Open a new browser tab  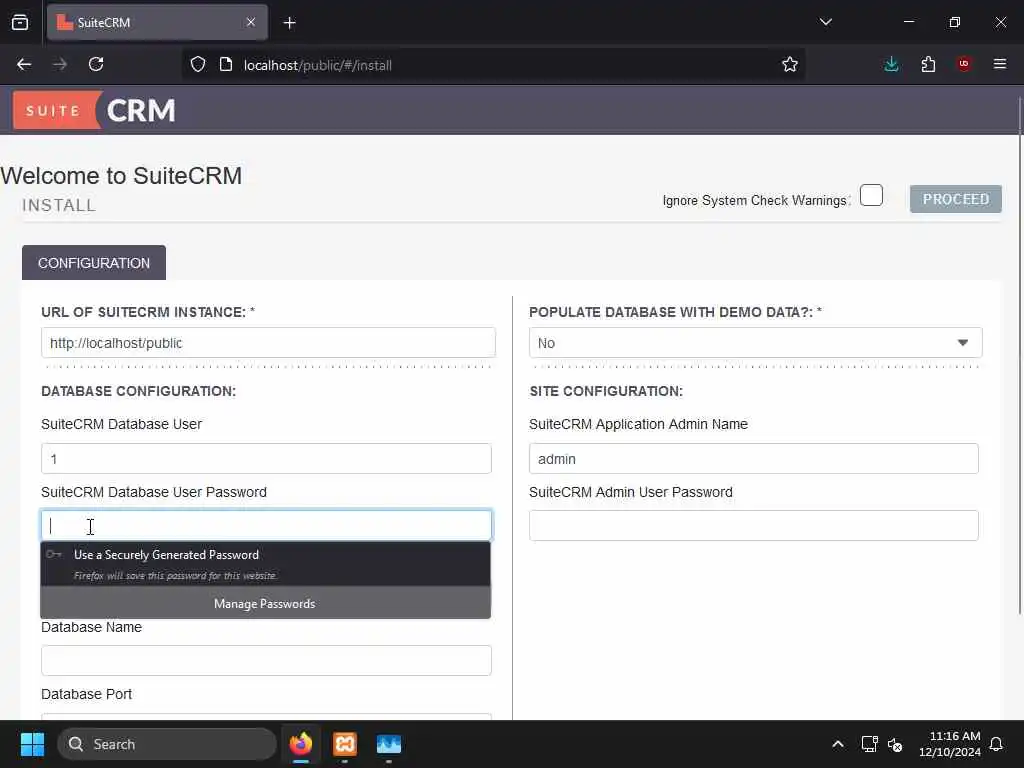(x=290, y=23)
